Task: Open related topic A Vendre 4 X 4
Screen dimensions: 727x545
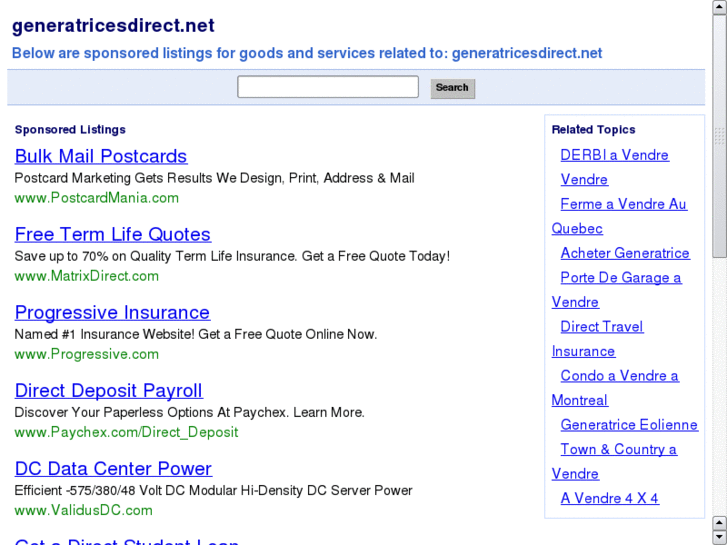Action: [610, 499]
